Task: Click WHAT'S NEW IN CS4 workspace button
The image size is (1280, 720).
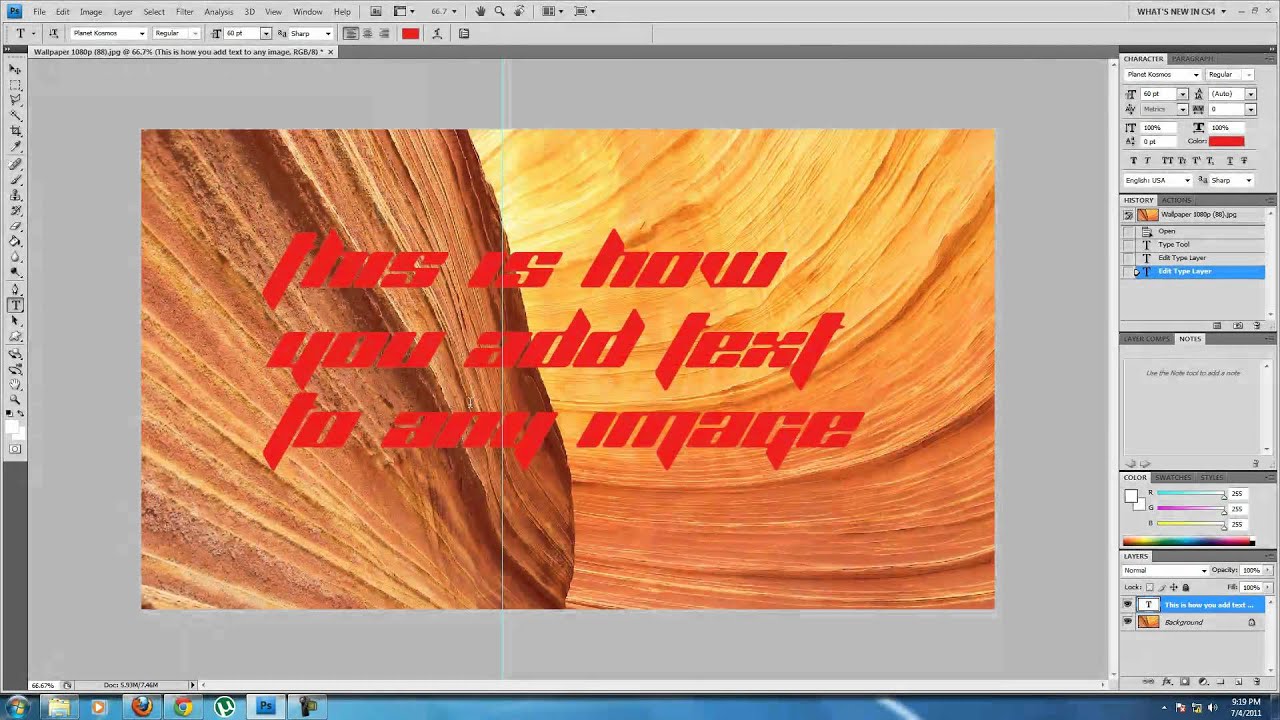Action: coord(1182,11)
